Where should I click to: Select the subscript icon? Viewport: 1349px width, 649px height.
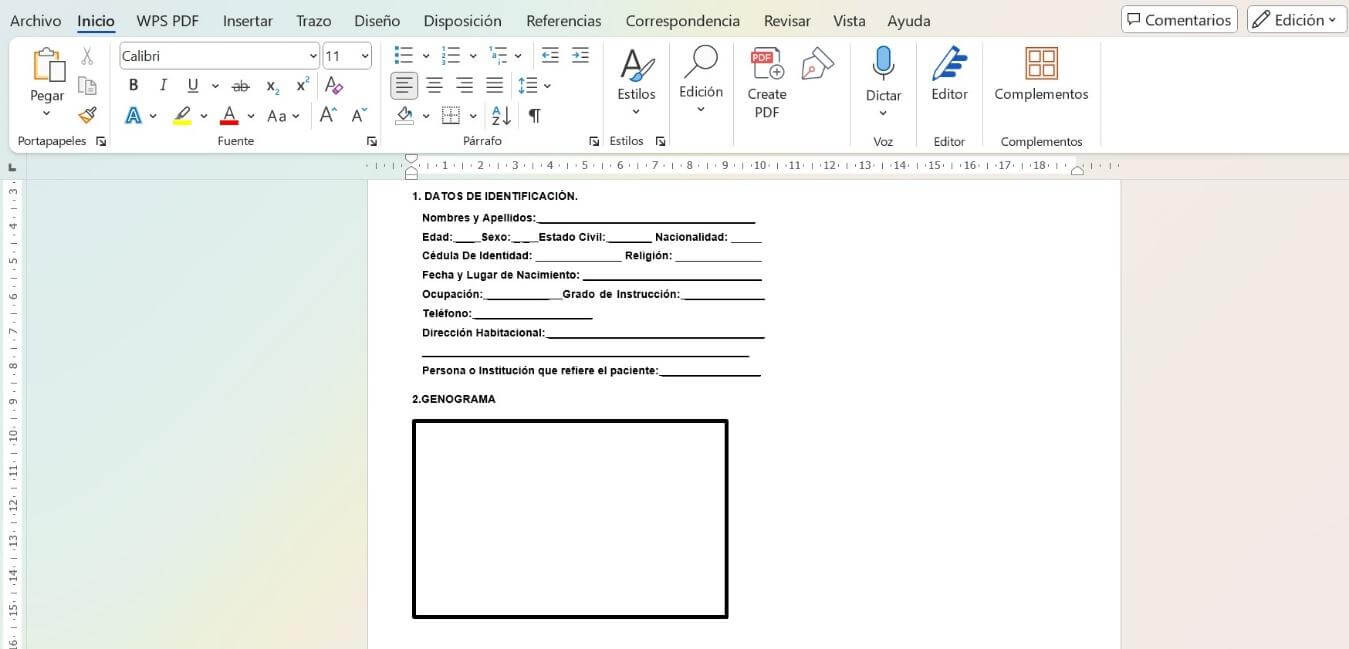coord(271,87)
